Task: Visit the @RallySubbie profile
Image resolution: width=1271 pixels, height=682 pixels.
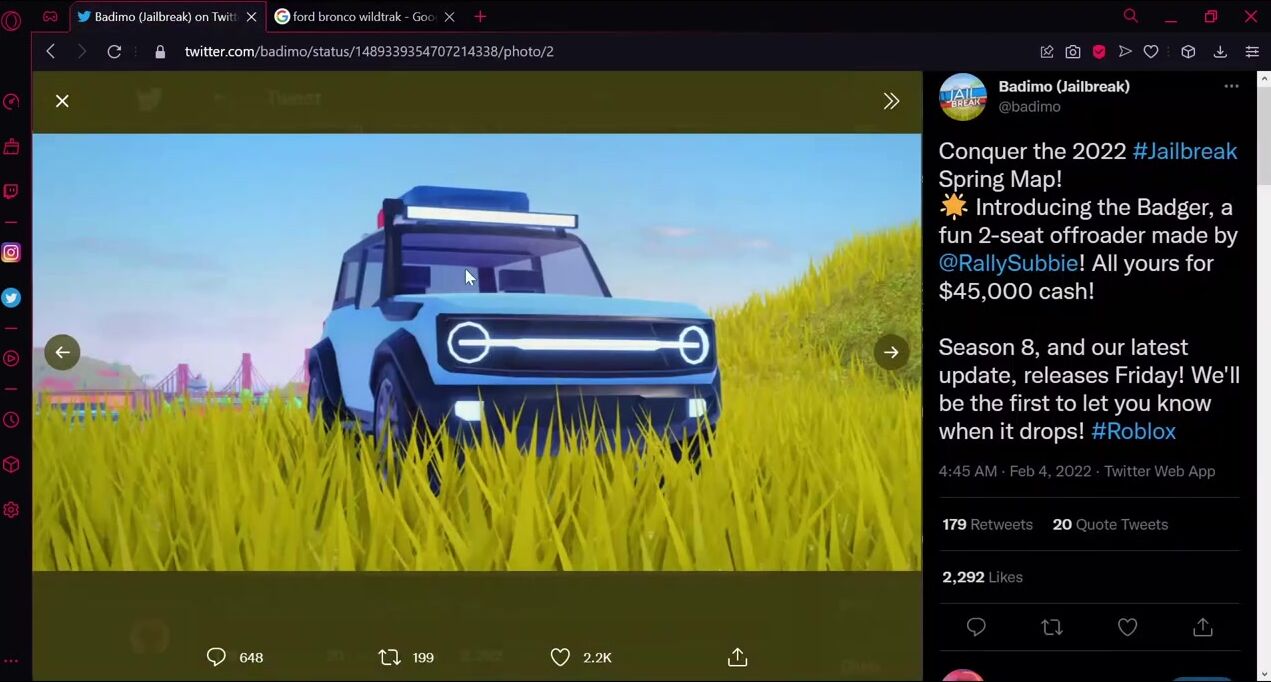Action: (1008, 263)
